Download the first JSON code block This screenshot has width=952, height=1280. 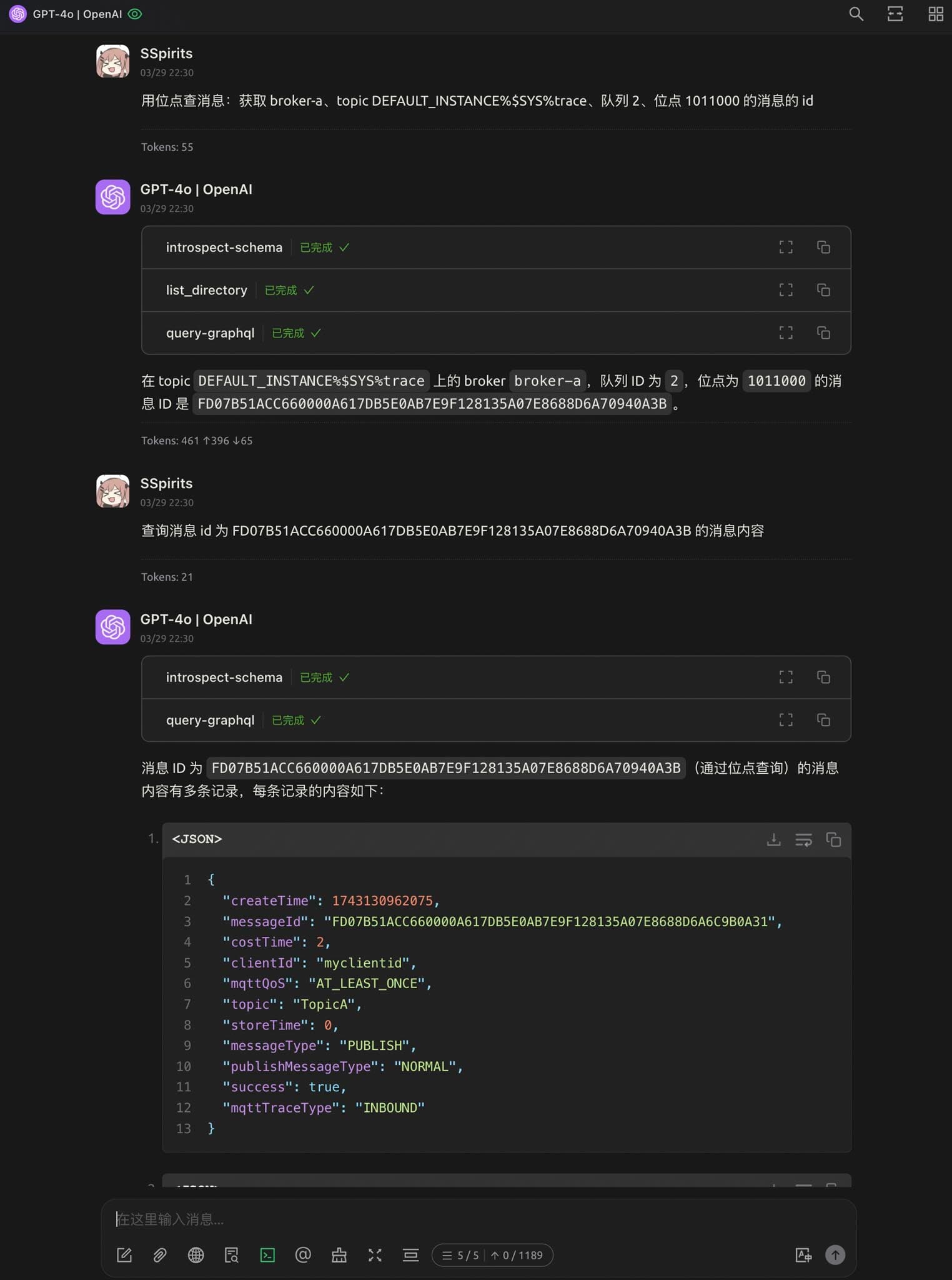pos(773,839)
